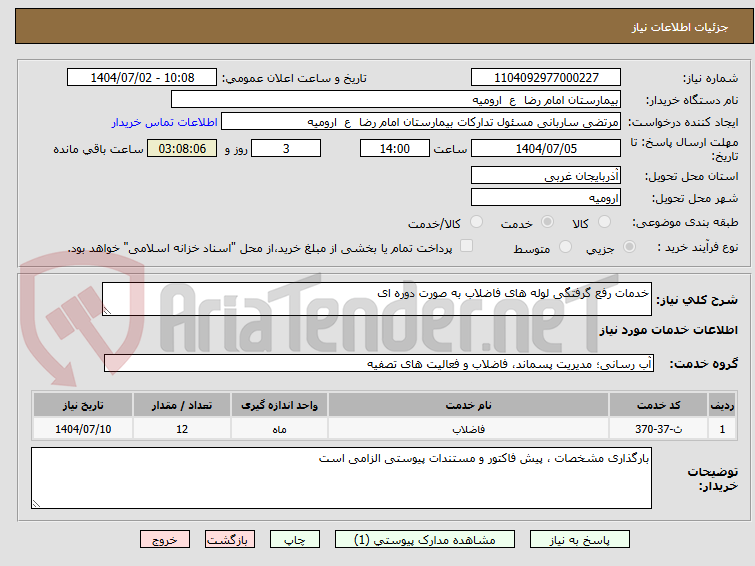Image resolution: width=755 pixels, height=566 pixels.
Task: Click the quantity cell showing 12
Action: (x=182, y=429)
